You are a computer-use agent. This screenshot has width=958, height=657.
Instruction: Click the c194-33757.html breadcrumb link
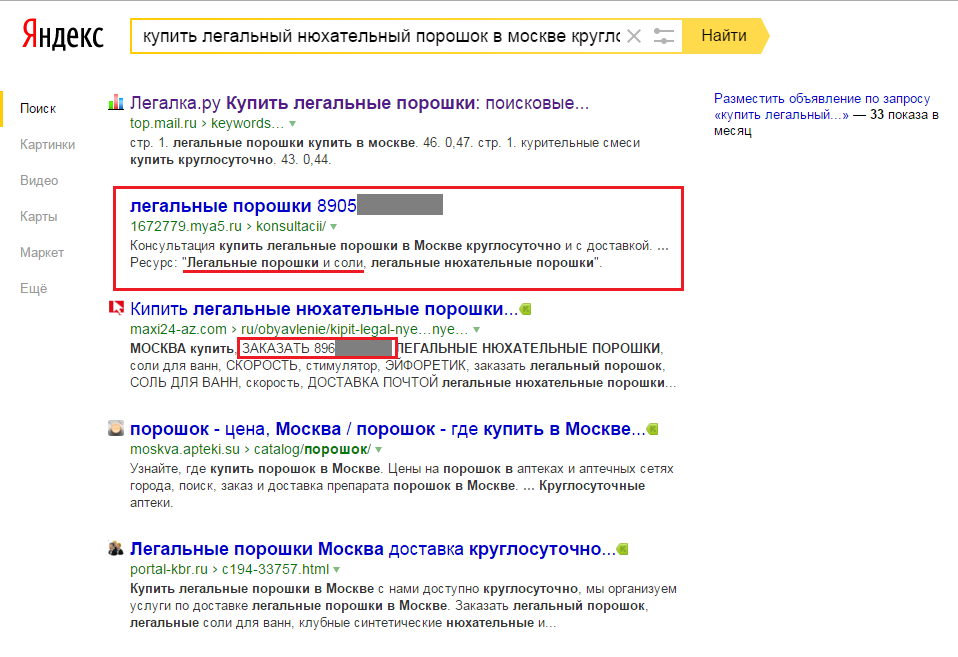[275, 569]
